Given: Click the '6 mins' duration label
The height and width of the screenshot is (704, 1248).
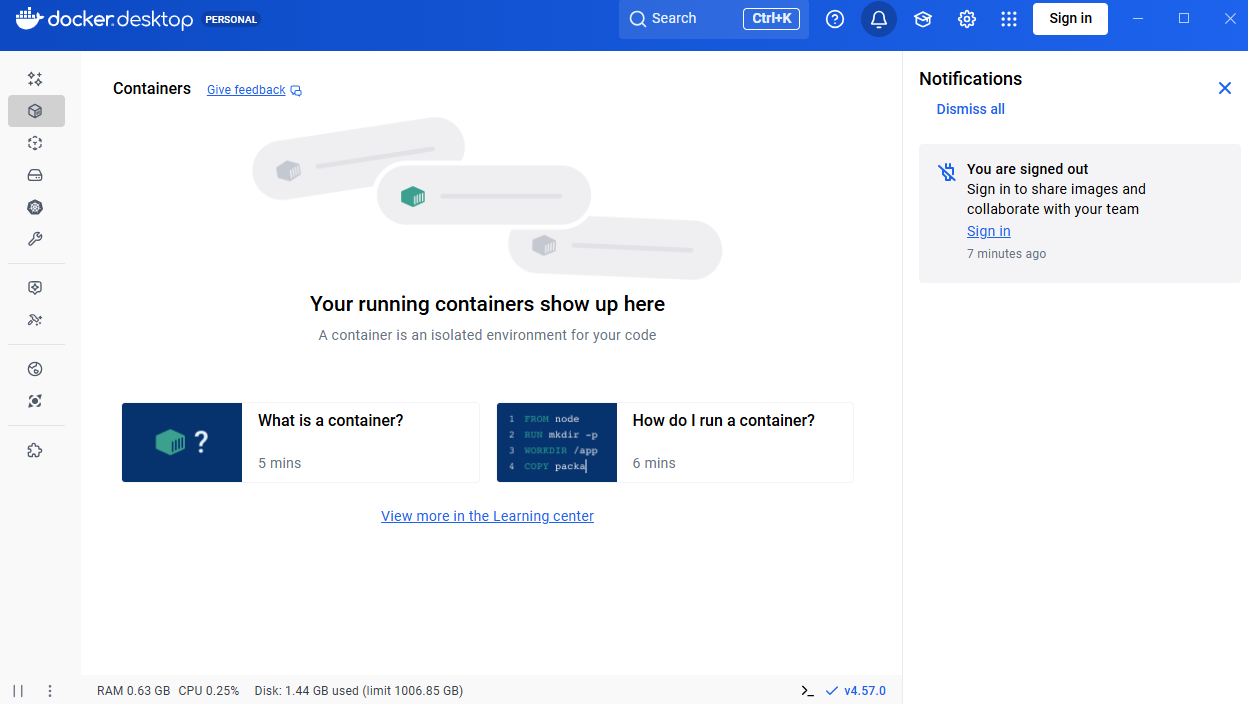Looking at the screenshot, I should tap(654, 463).
